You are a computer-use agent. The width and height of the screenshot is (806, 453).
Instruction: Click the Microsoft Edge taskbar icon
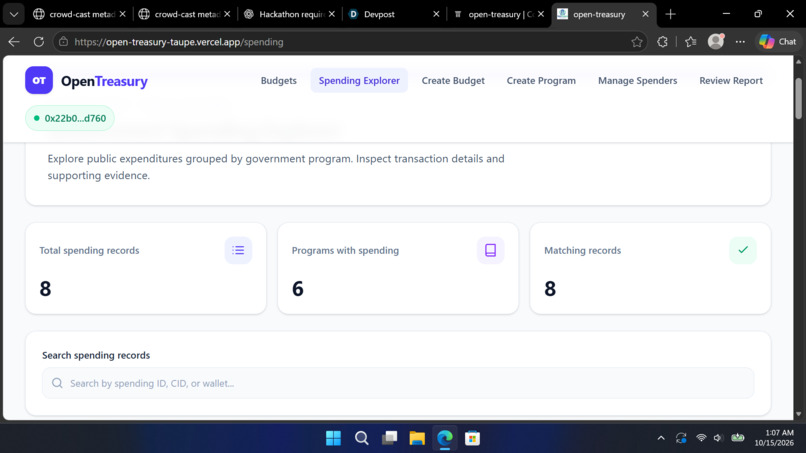click(x=445, y=438)
